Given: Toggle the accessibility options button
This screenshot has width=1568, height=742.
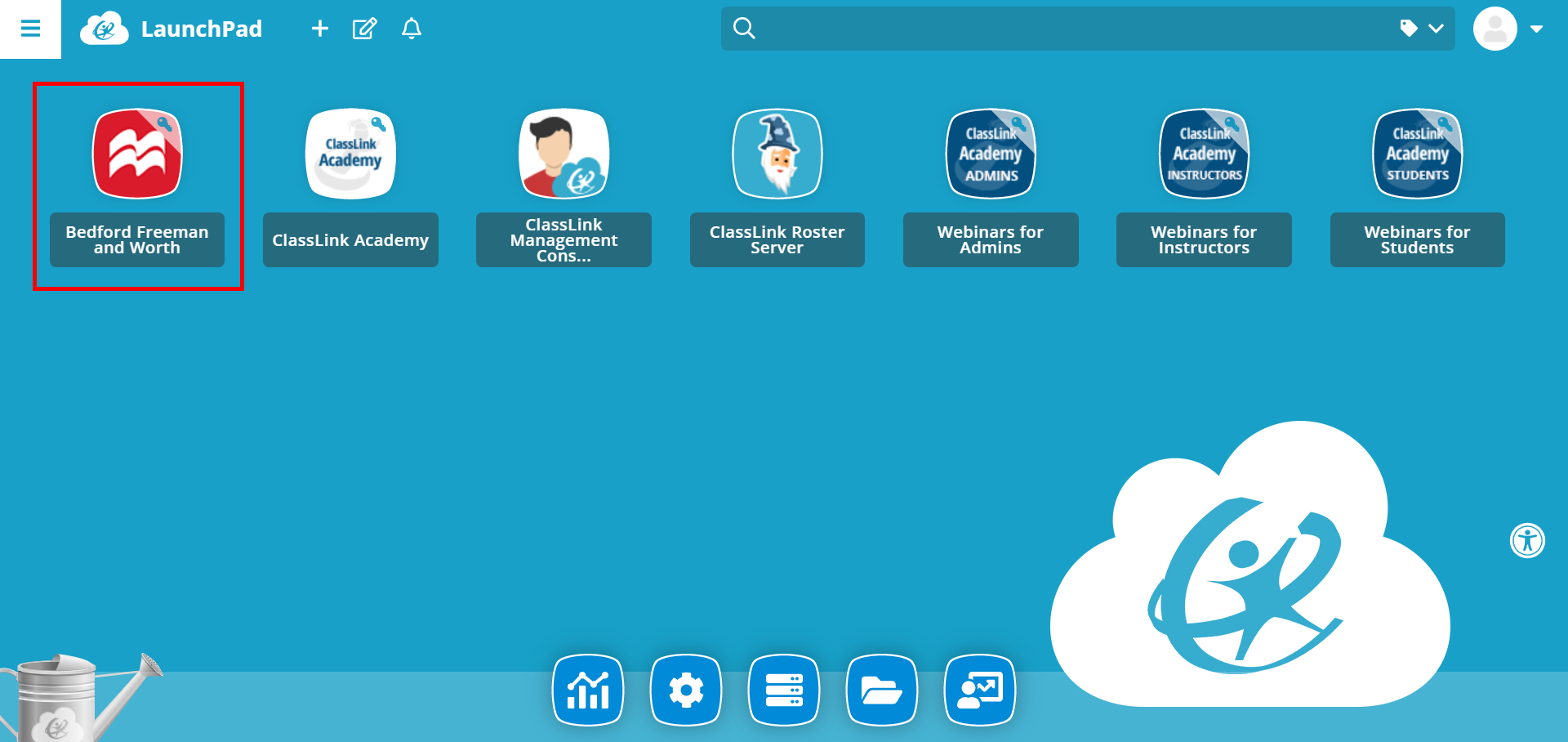Looking at the screenshot, I should tap(1528, 540).
